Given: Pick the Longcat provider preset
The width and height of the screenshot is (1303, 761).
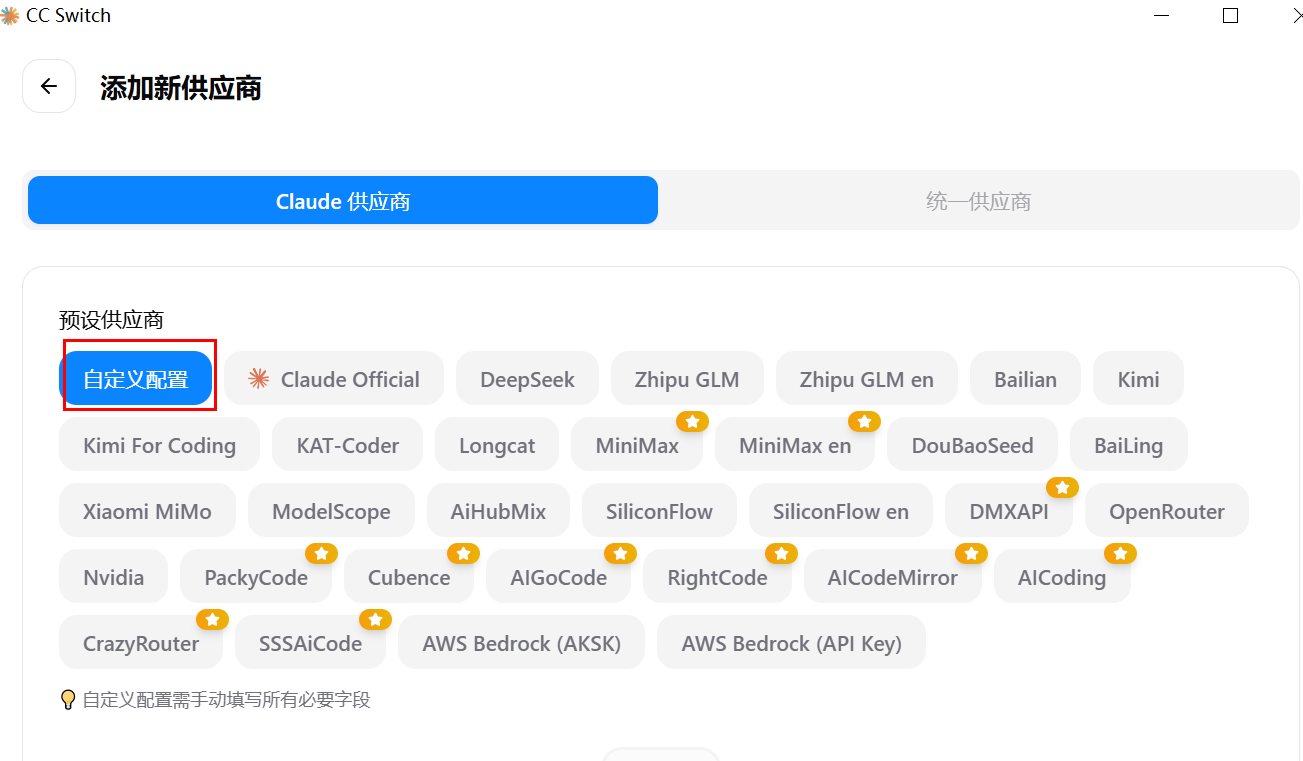Looking at the screenshot, I should pos(497,445).
